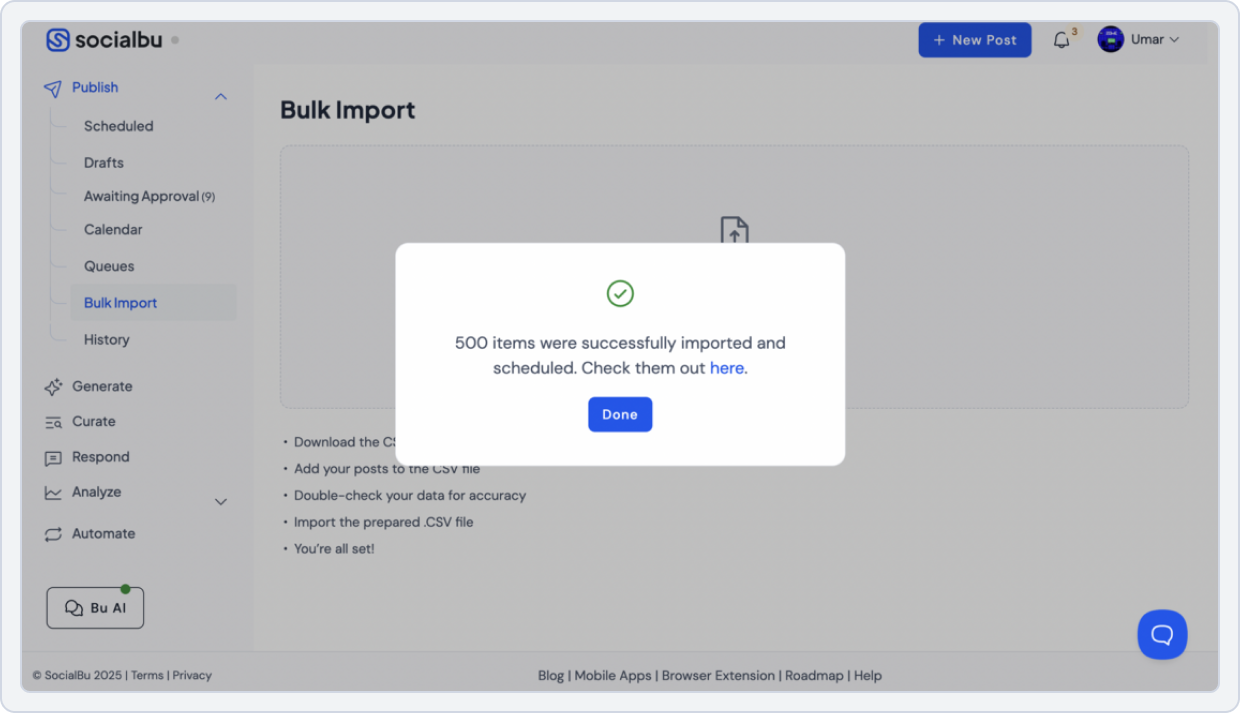Open the Privacy footer link
Viewport: 1240px width, 713px height.
[192, 675]
